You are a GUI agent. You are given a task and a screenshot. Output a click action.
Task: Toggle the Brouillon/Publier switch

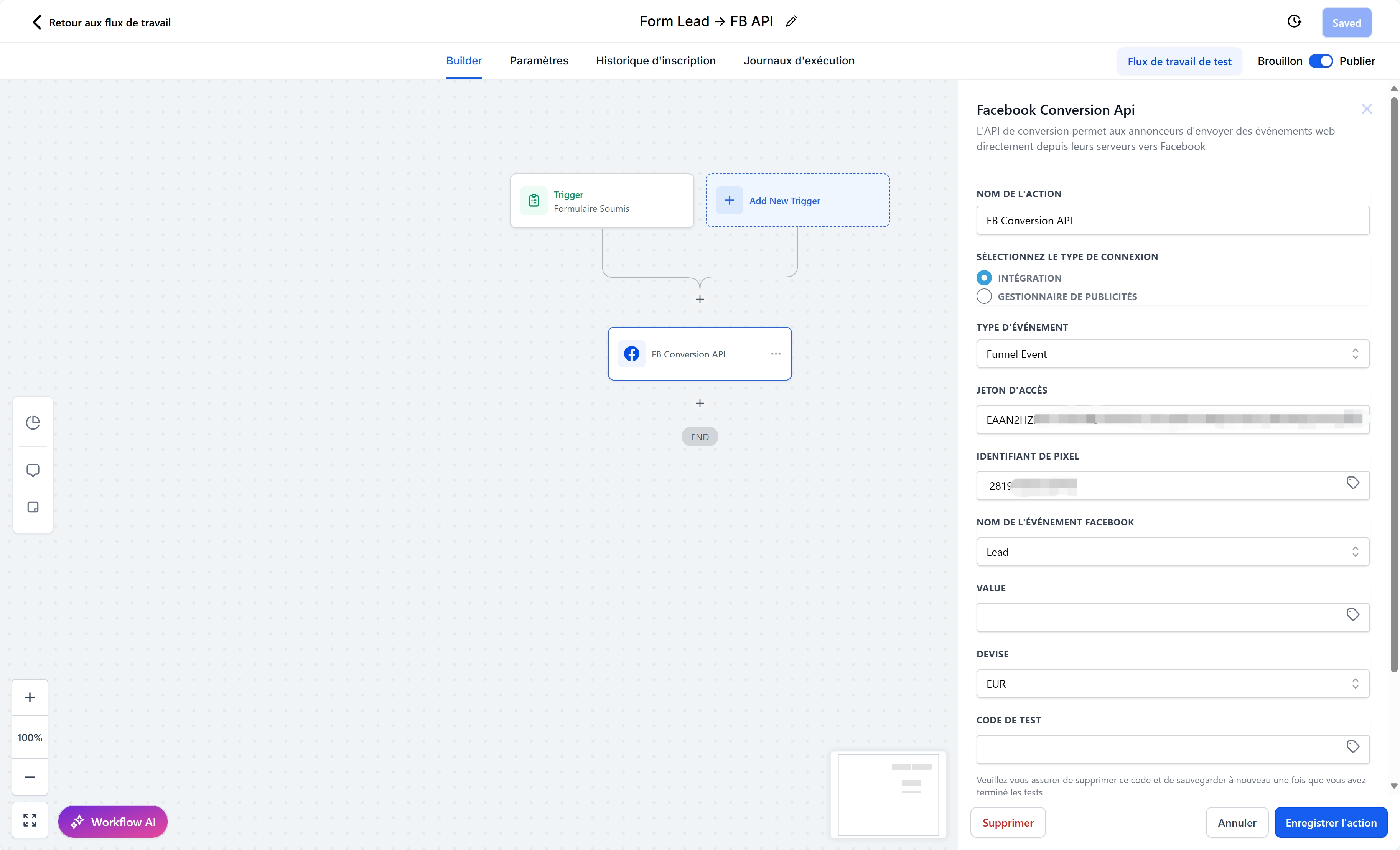click(x=1321, y=61)
